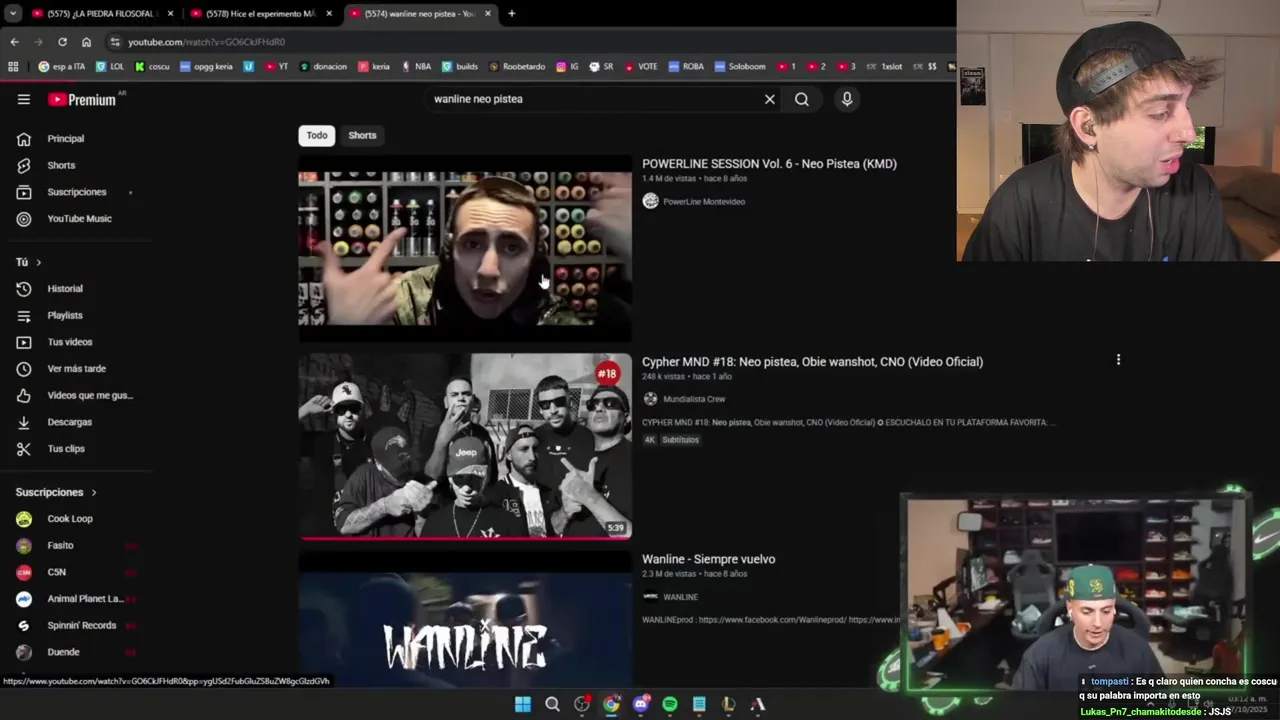Open Discord from the taskbar
Screen dimensions: 1280x720
pos(641,704)
